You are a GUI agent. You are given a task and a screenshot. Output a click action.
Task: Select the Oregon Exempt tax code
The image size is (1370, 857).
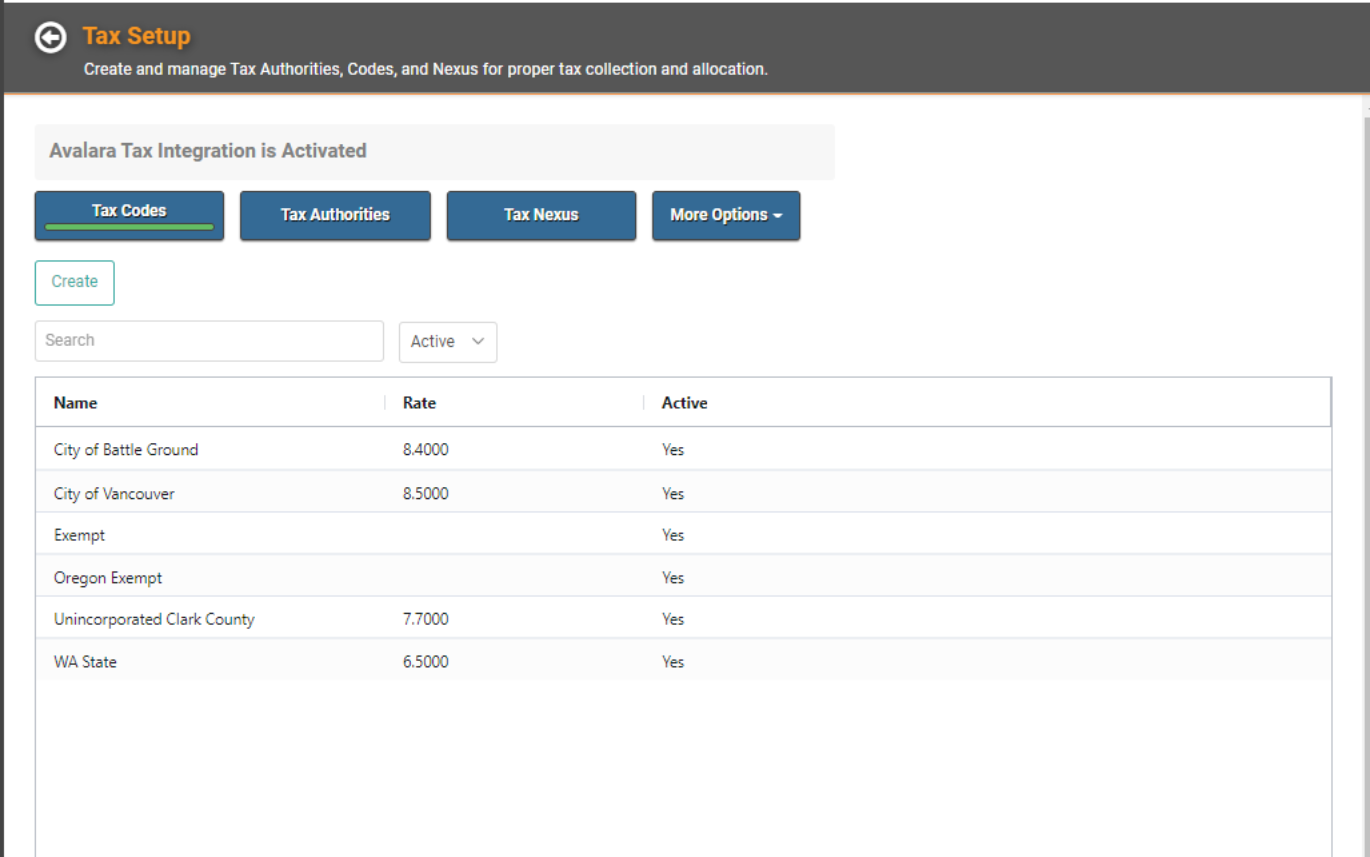pyautogui.click(x=683, y=577)
